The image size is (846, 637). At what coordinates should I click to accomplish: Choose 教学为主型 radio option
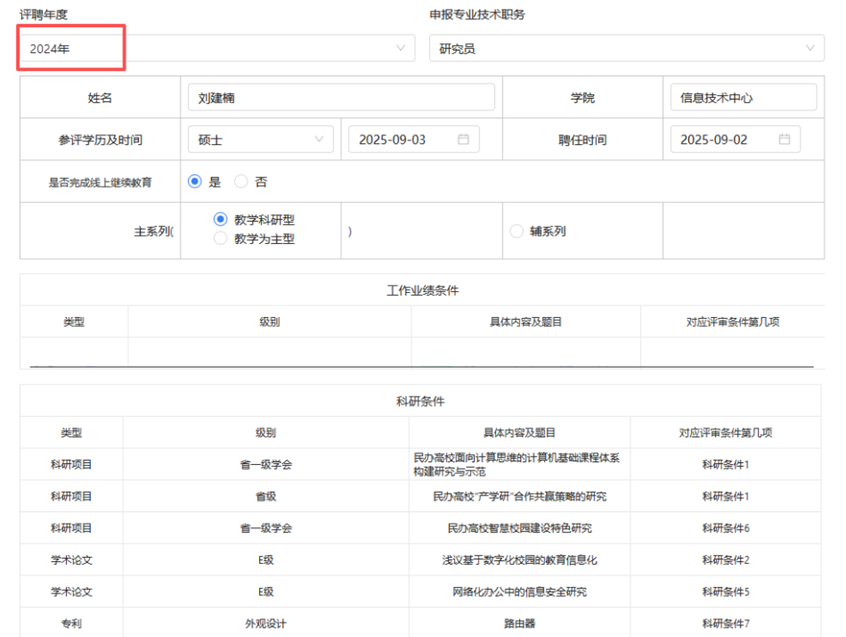pos(221,239)
